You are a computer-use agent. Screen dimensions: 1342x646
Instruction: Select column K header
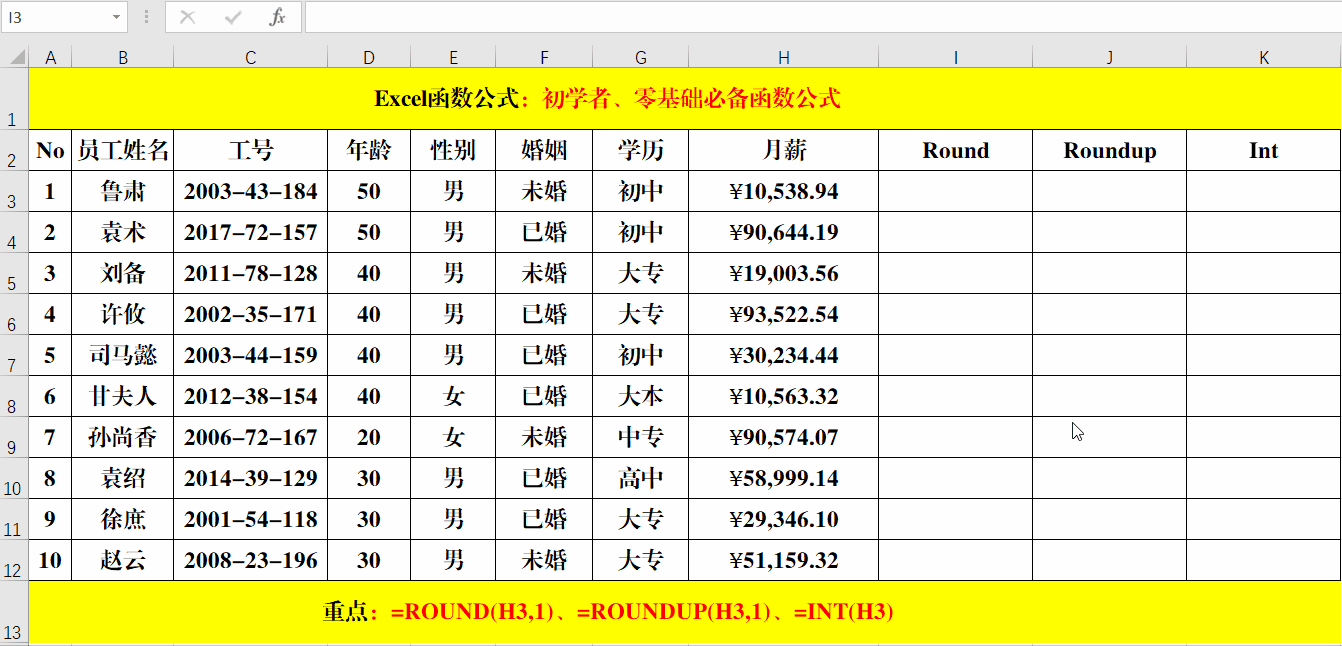pos(1264,58)
